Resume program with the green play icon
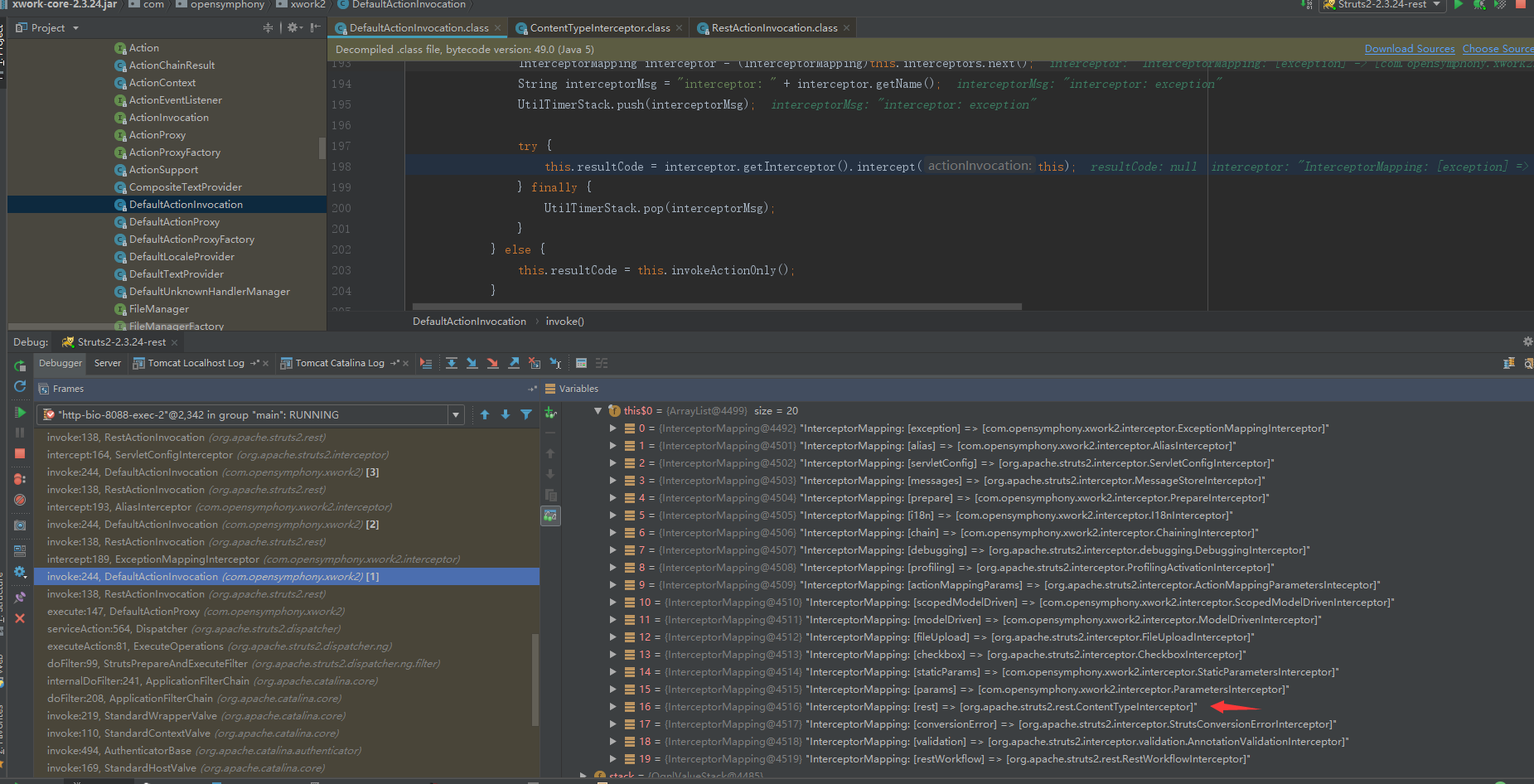 (20, 412)
